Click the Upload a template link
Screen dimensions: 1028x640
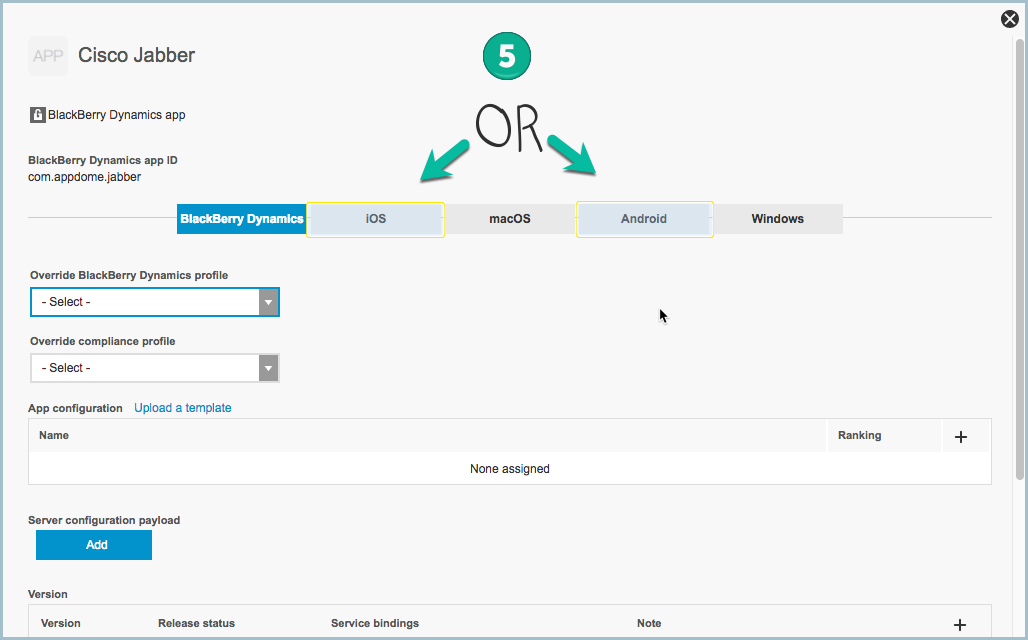click(183, 408)
